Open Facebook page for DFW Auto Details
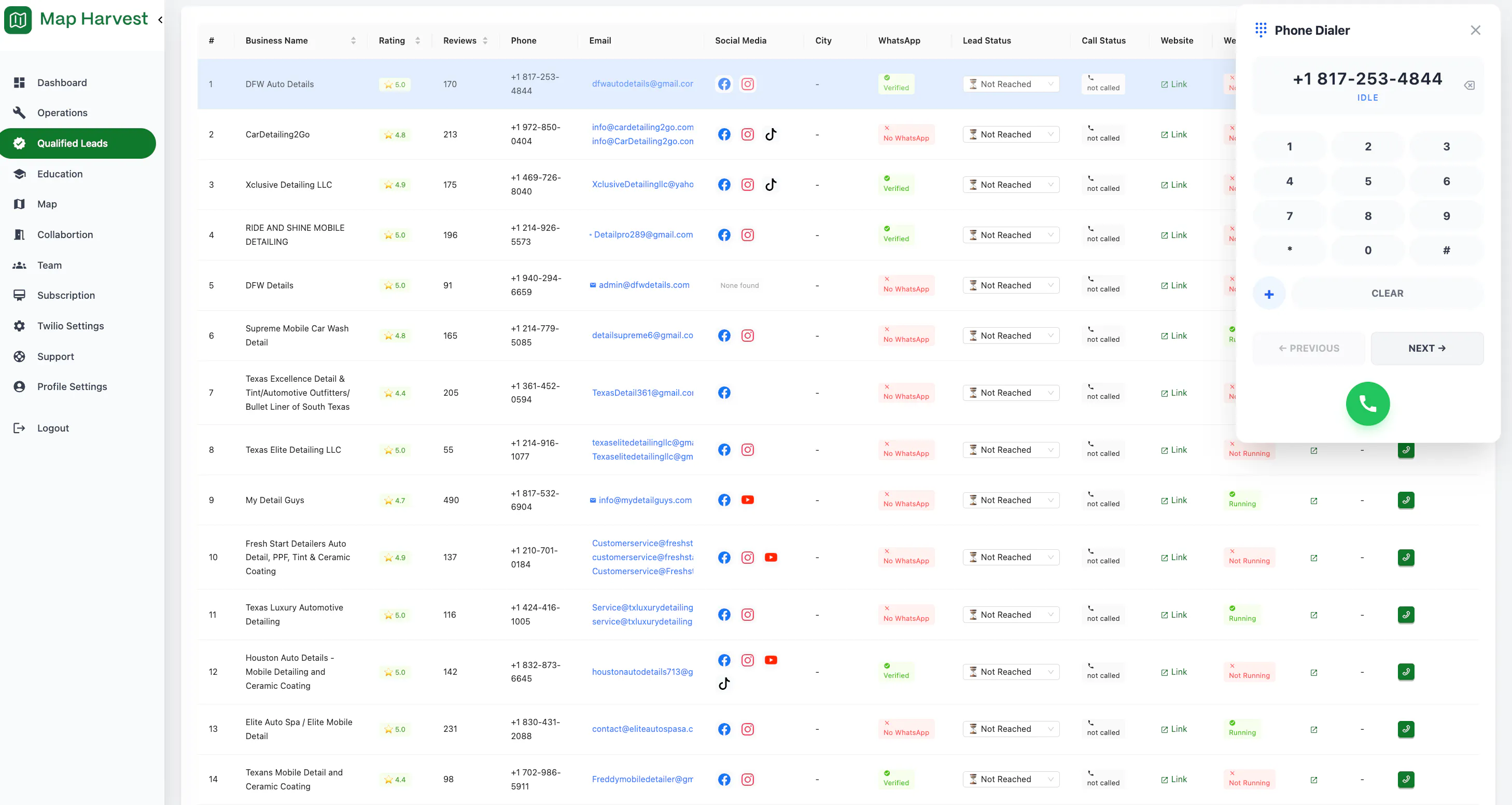 coord(724,84)
